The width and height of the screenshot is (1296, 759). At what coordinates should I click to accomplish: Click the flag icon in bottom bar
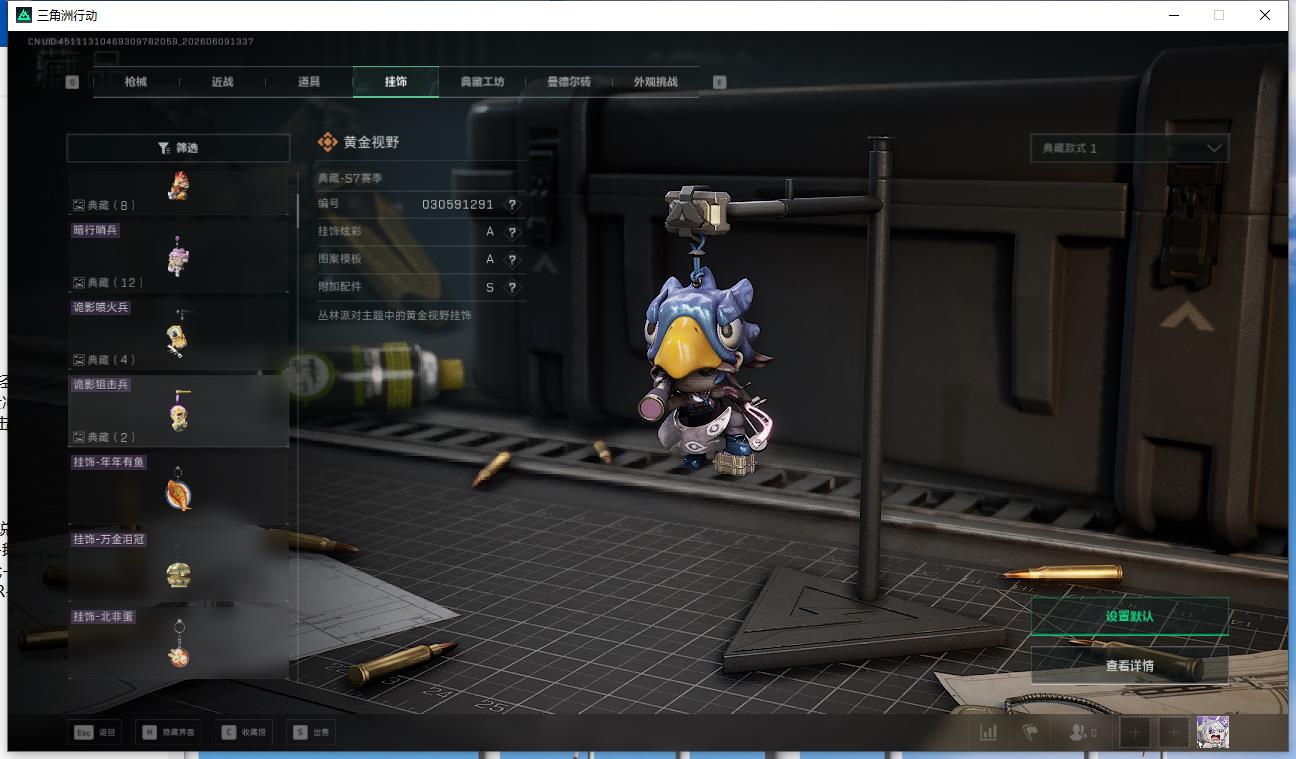click(1030, 732)
